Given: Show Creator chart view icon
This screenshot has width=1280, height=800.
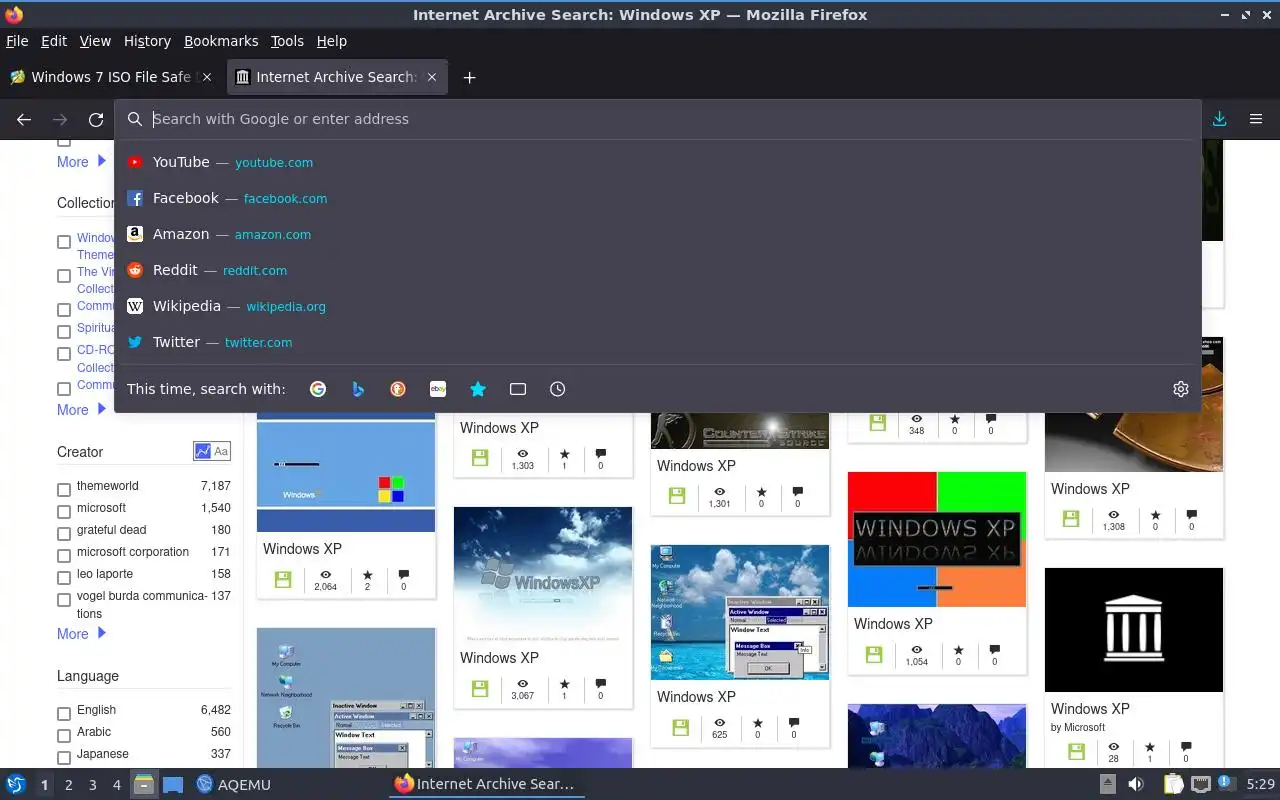Looking at the screenshot, I should click(x=203, y=451).
